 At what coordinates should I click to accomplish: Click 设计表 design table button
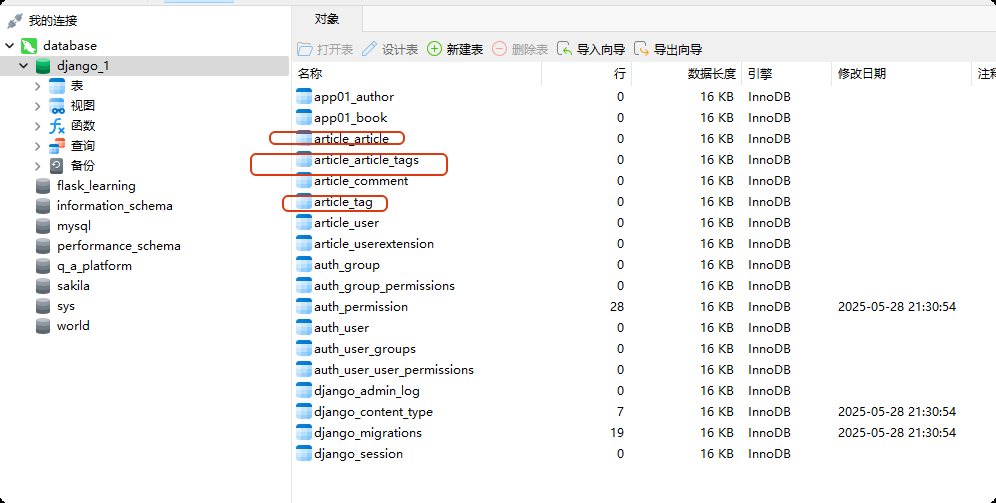(x=390, y=50)
